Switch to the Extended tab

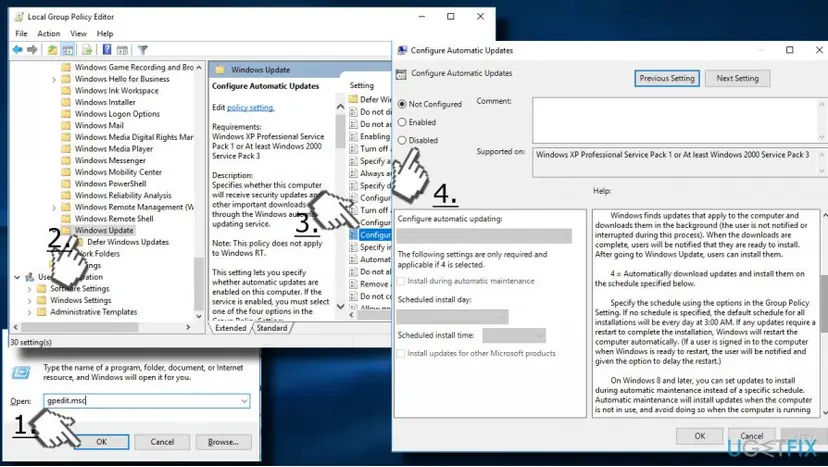pyautogui.click(x=231, y=328)
